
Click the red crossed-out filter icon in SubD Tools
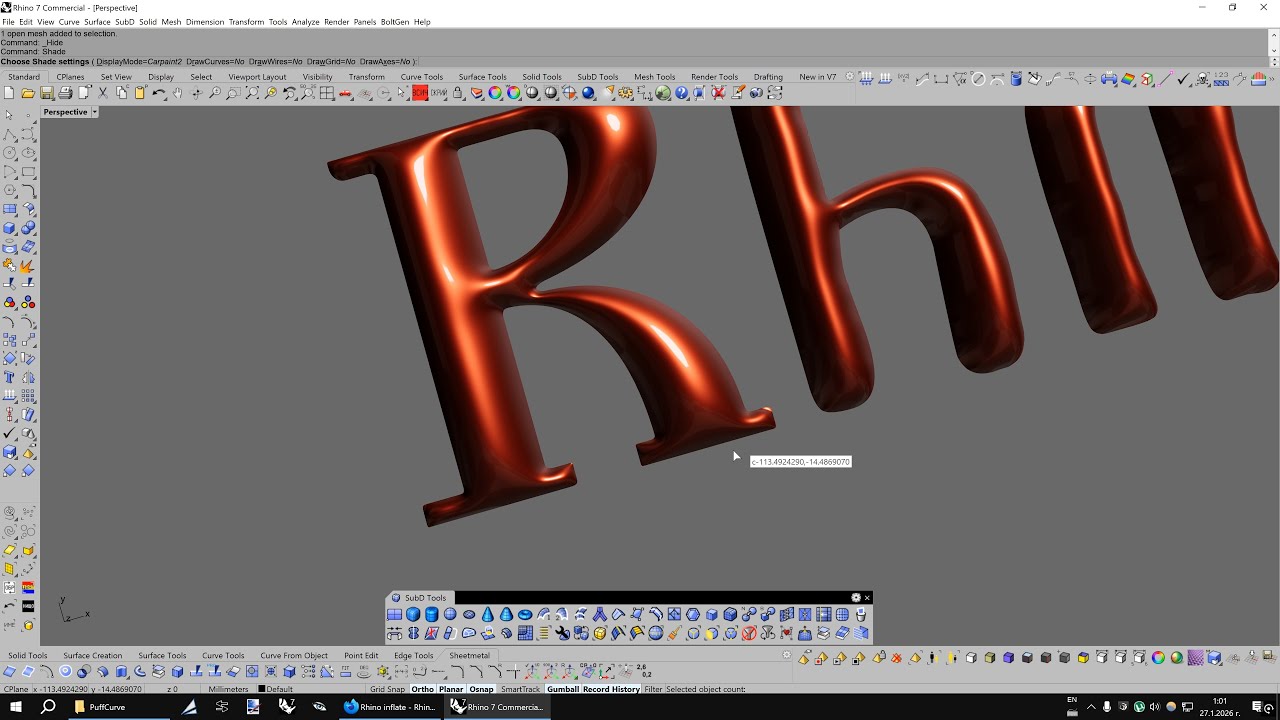[x=749, y=633]
